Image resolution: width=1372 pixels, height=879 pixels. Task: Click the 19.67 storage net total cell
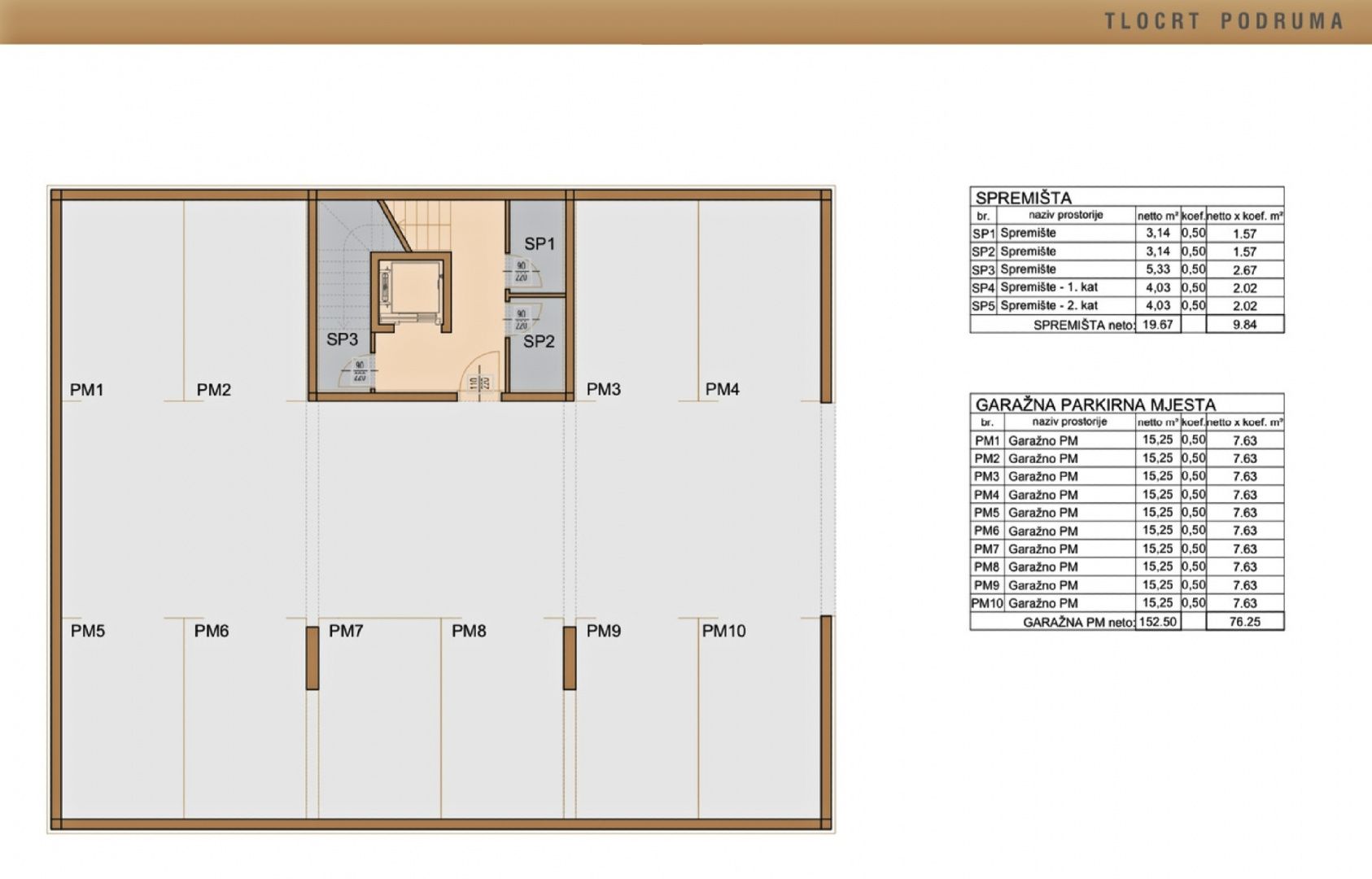pyautogui.click(x=1157, y=325)
